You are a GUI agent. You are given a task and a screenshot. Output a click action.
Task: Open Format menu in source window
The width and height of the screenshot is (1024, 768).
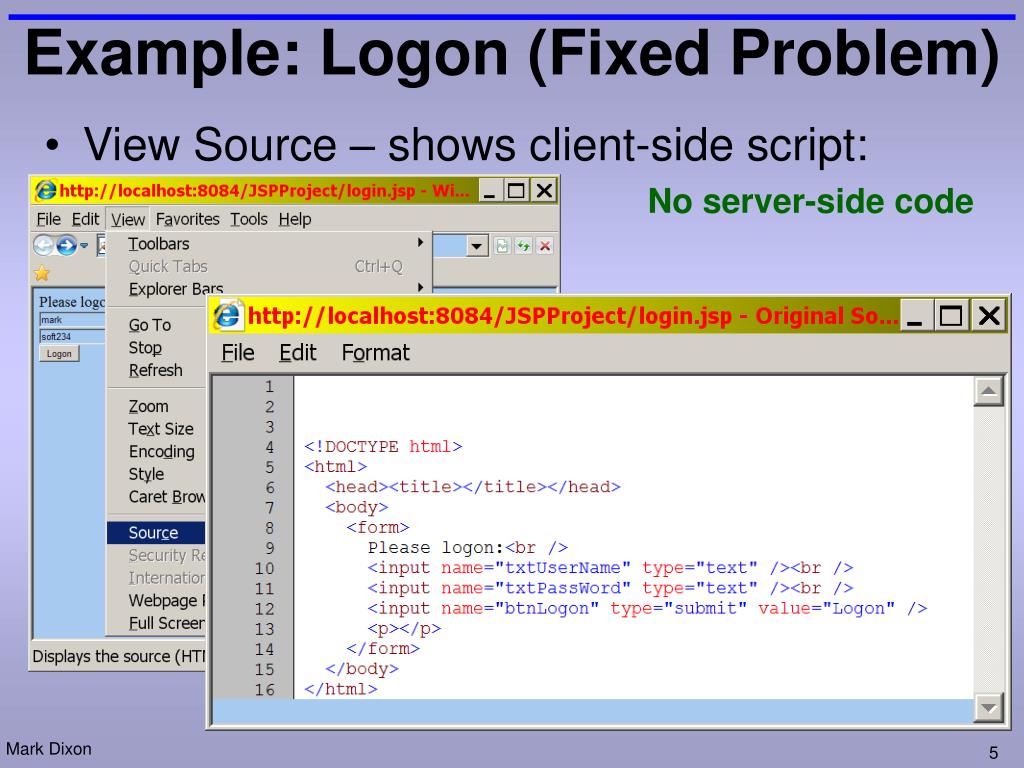click(376, 353)
